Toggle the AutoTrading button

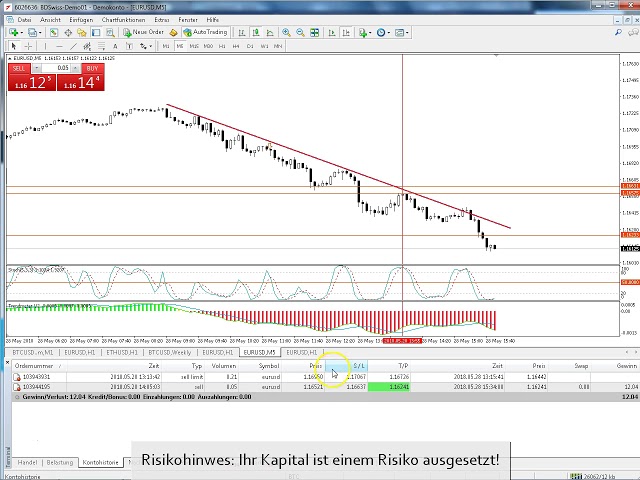(x=205, y=32)
